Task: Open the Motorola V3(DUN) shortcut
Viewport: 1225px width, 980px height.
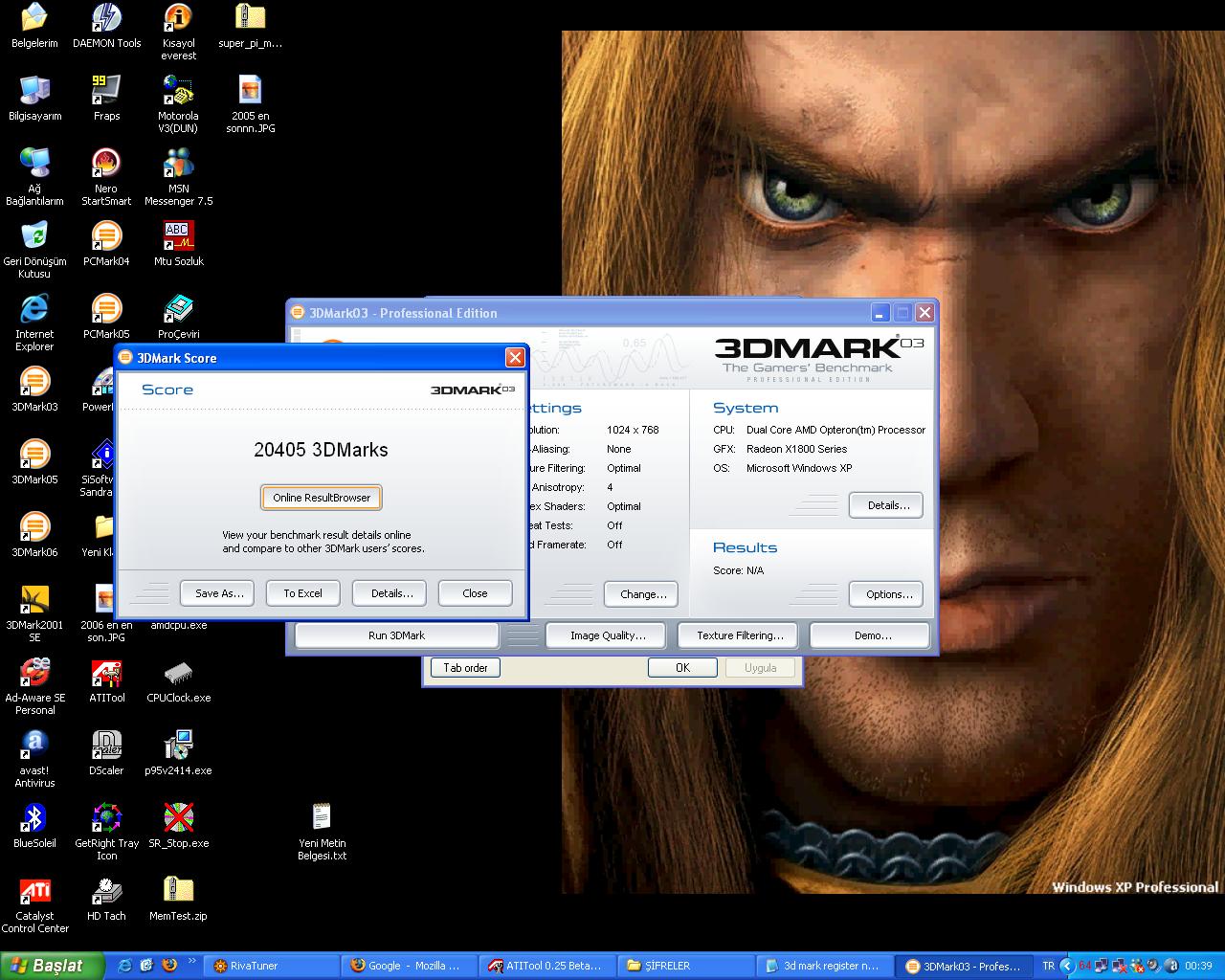Action: point(178,104)
